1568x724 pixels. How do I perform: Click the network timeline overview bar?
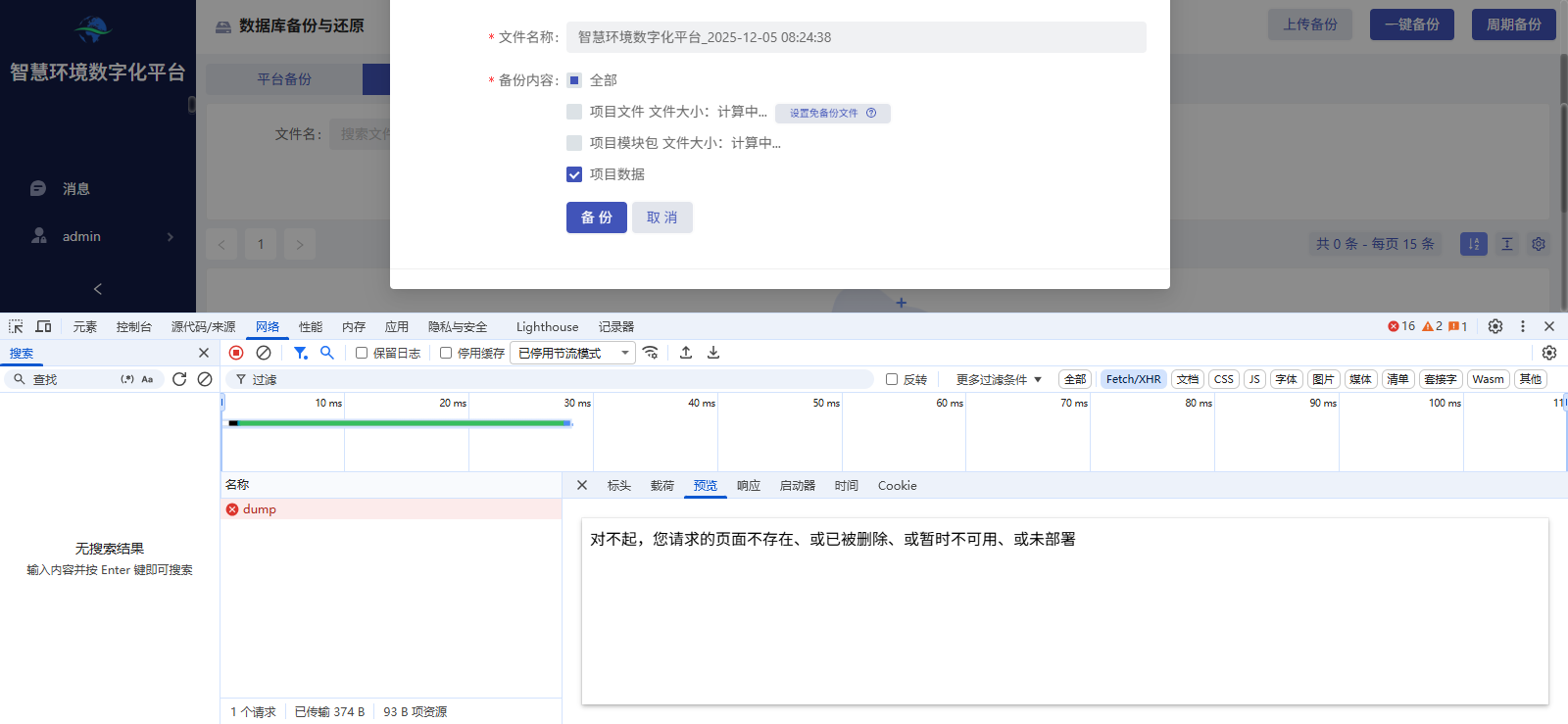(x=402, y=423)
